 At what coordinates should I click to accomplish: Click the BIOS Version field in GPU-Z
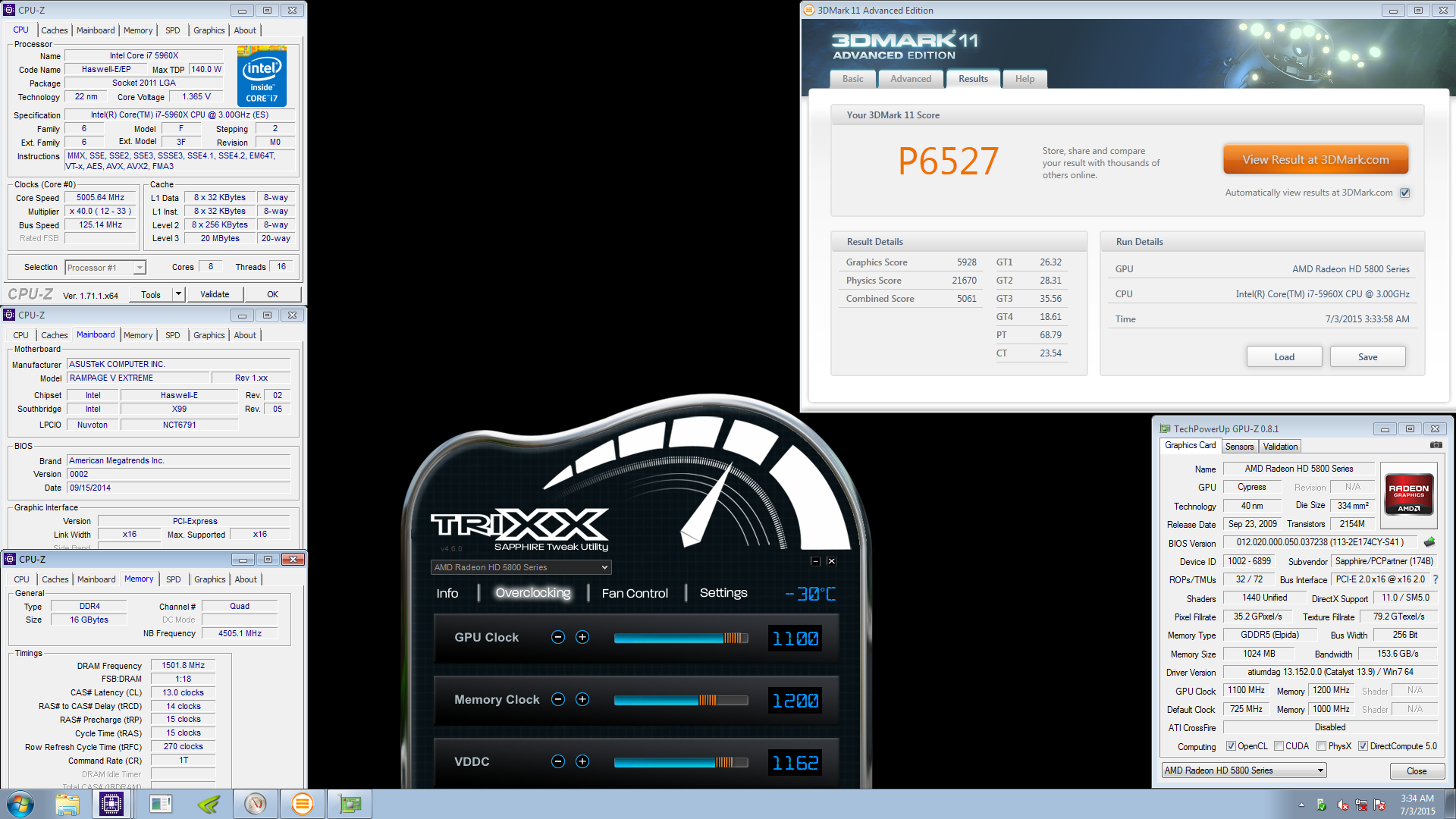[1320, 542]
